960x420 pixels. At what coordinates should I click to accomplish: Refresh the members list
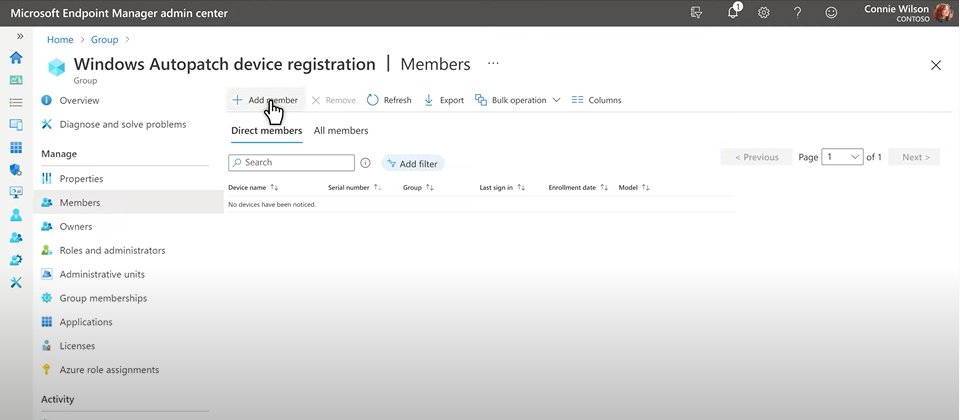tap(389, 100)
